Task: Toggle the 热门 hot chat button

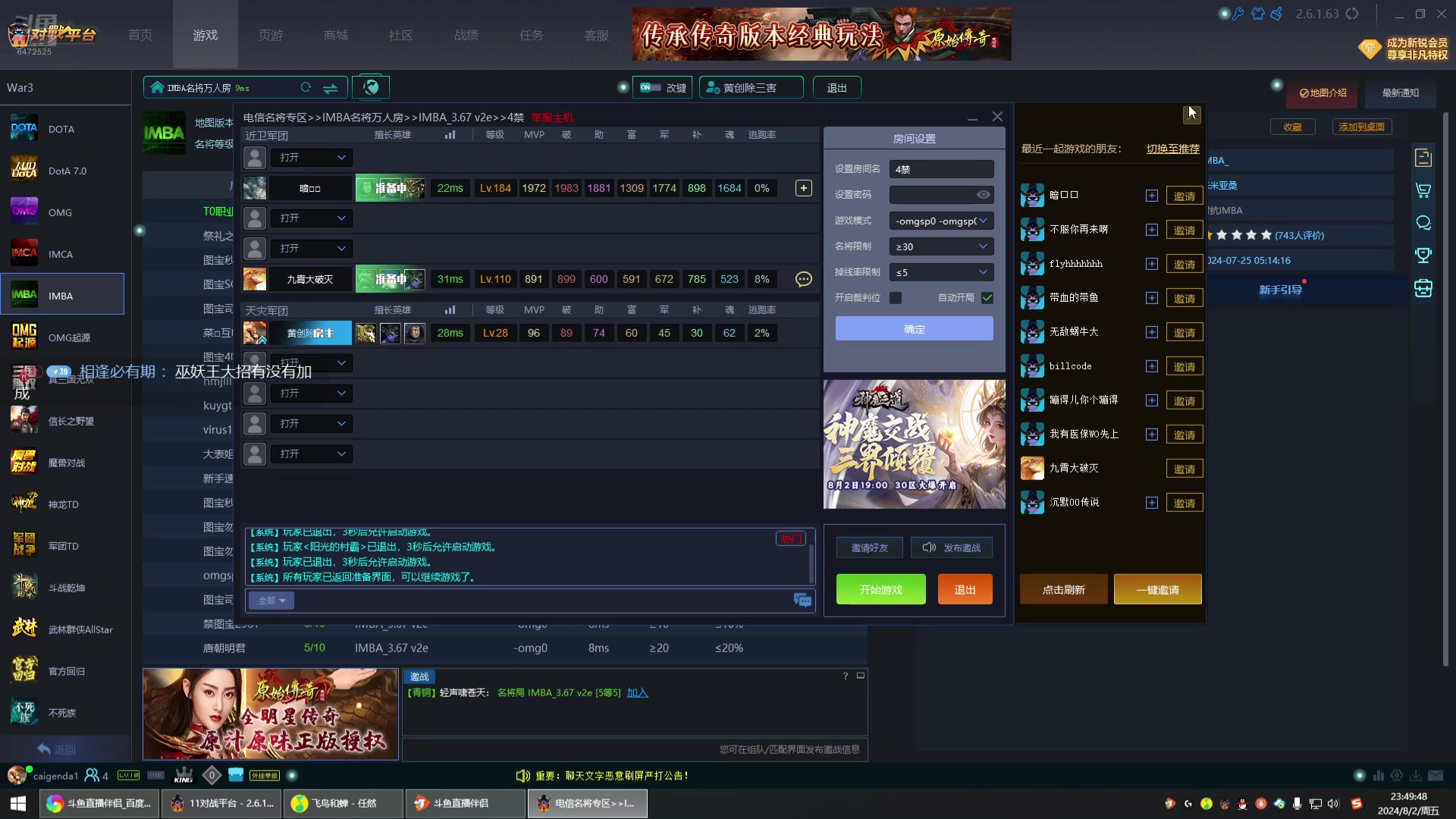Action: pos(790,538)
